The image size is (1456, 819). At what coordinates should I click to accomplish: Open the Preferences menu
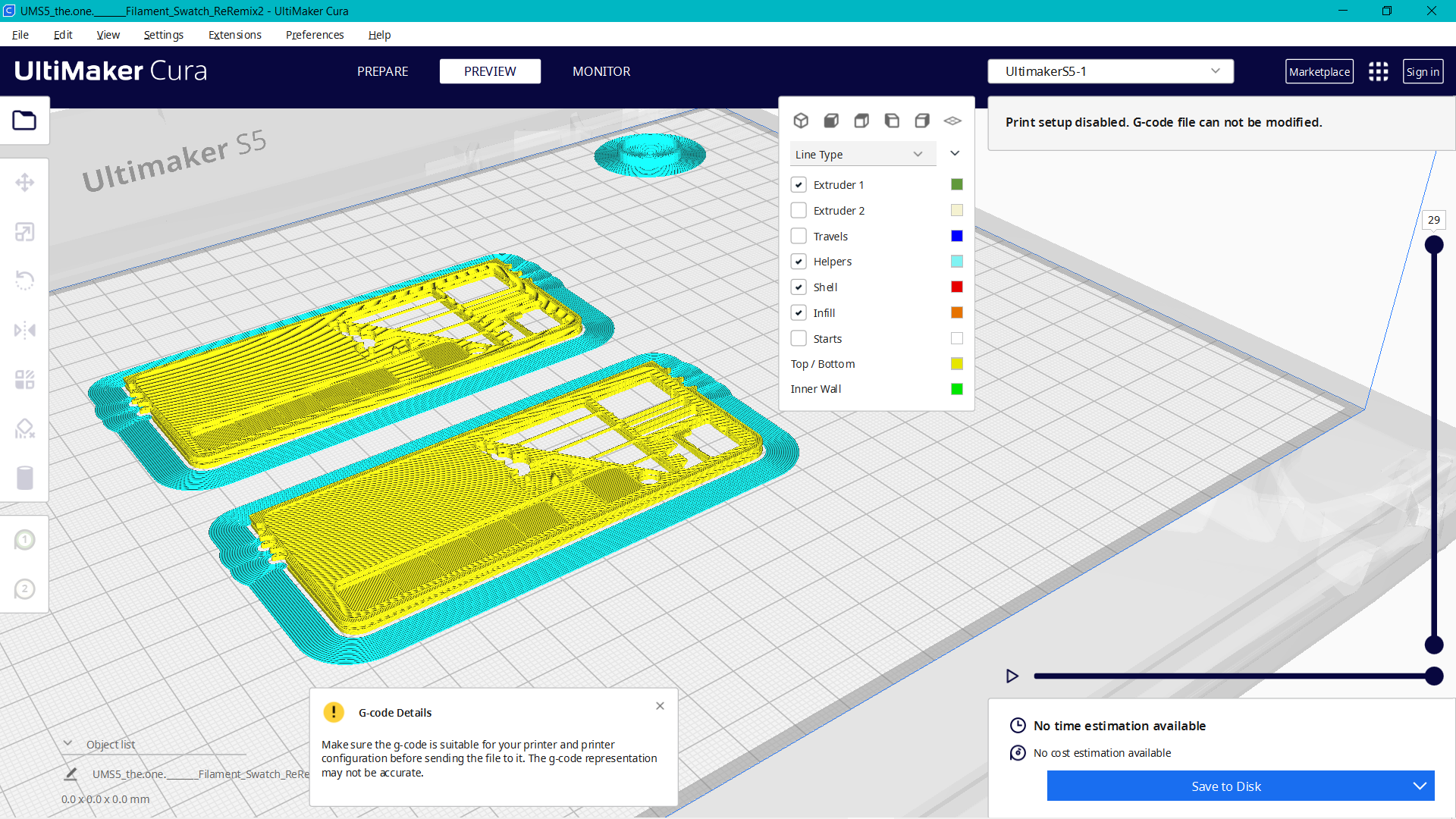tap(315, 35)
